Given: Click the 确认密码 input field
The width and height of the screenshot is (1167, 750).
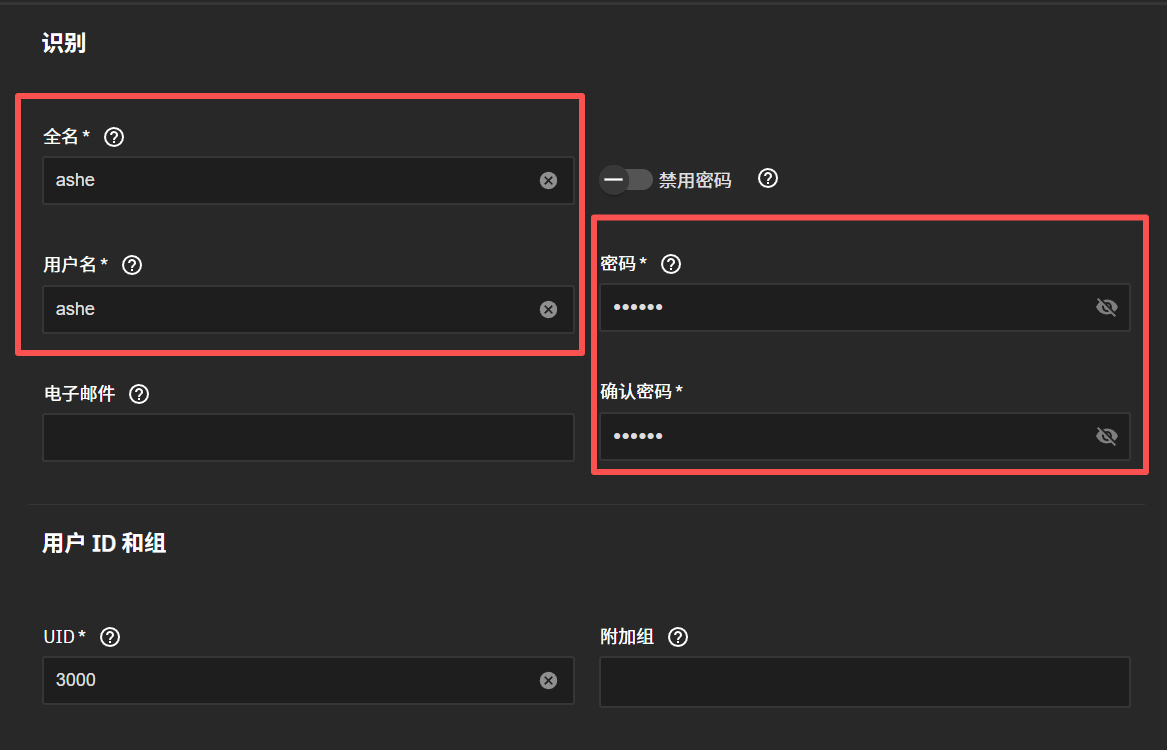Looking at the screenshot, I should coord(840,436).
